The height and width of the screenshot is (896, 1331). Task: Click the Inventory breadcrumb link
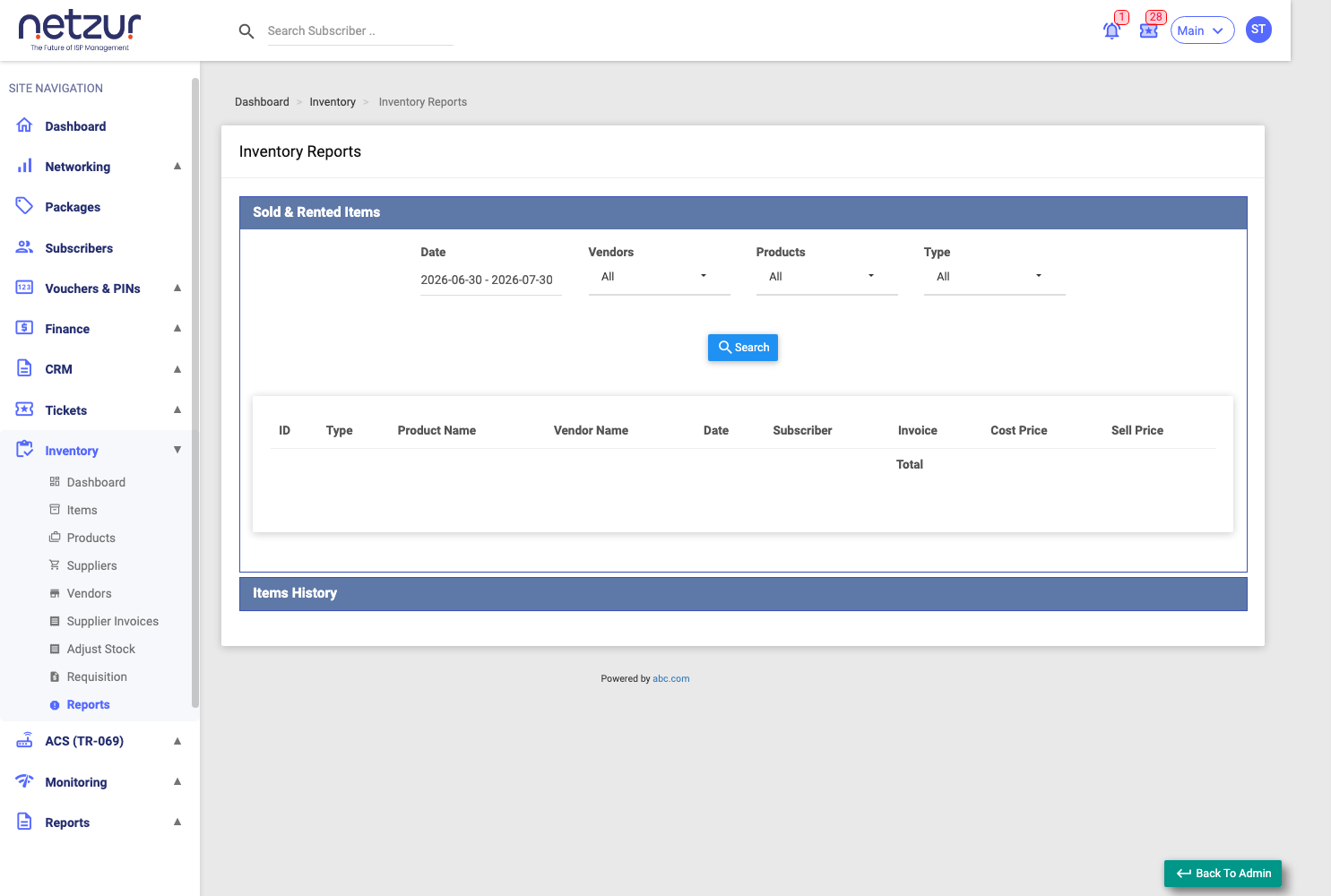(333, 102)
